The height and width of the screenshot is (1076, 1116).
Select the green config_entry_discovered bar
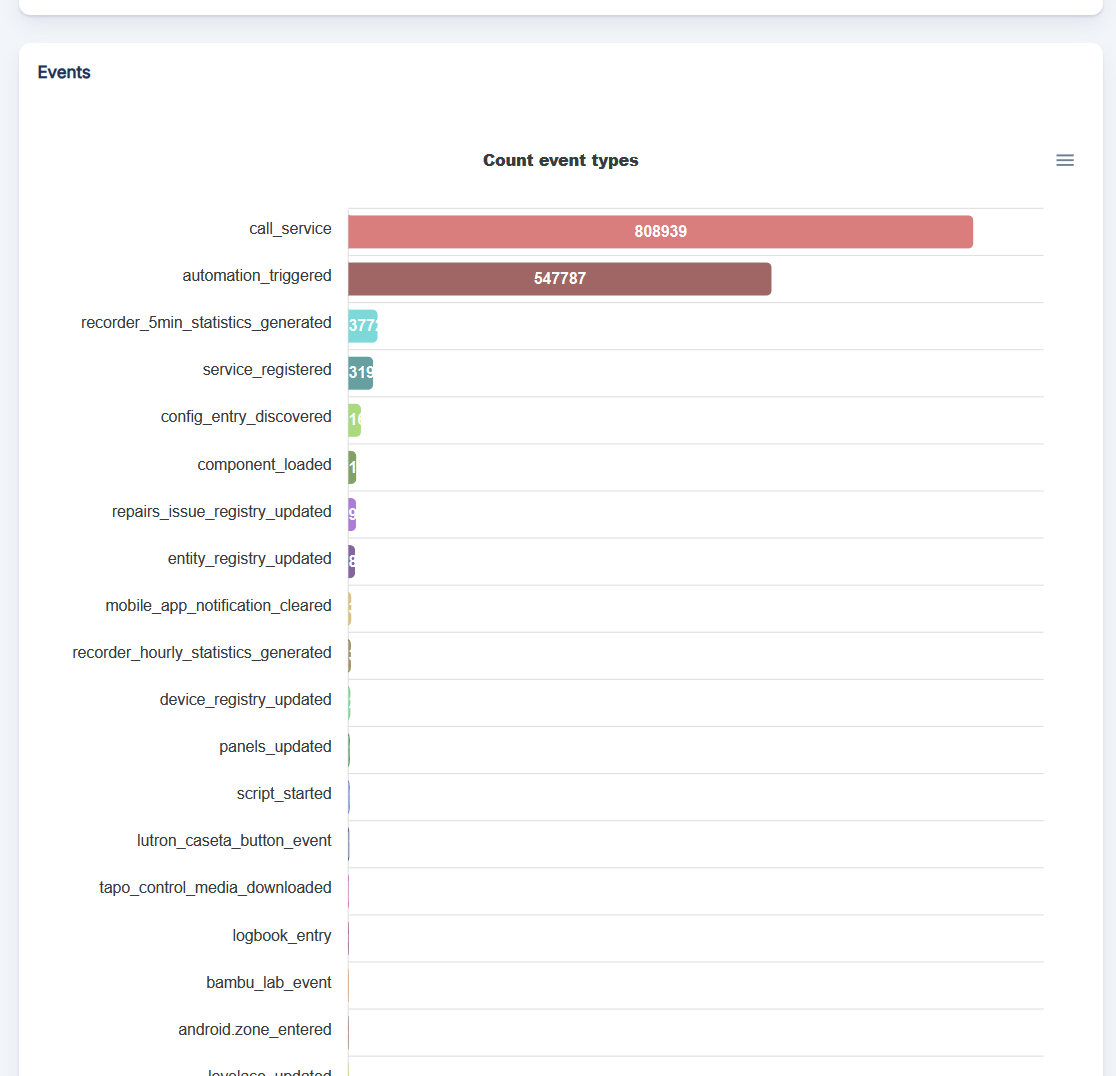coord(355,419)
